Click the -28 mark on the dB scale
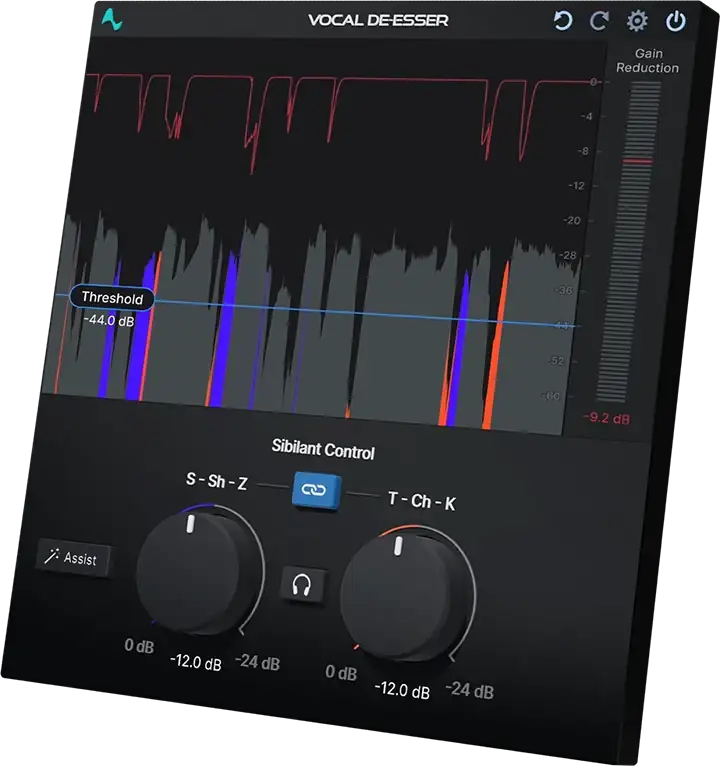 click(568, 255)
